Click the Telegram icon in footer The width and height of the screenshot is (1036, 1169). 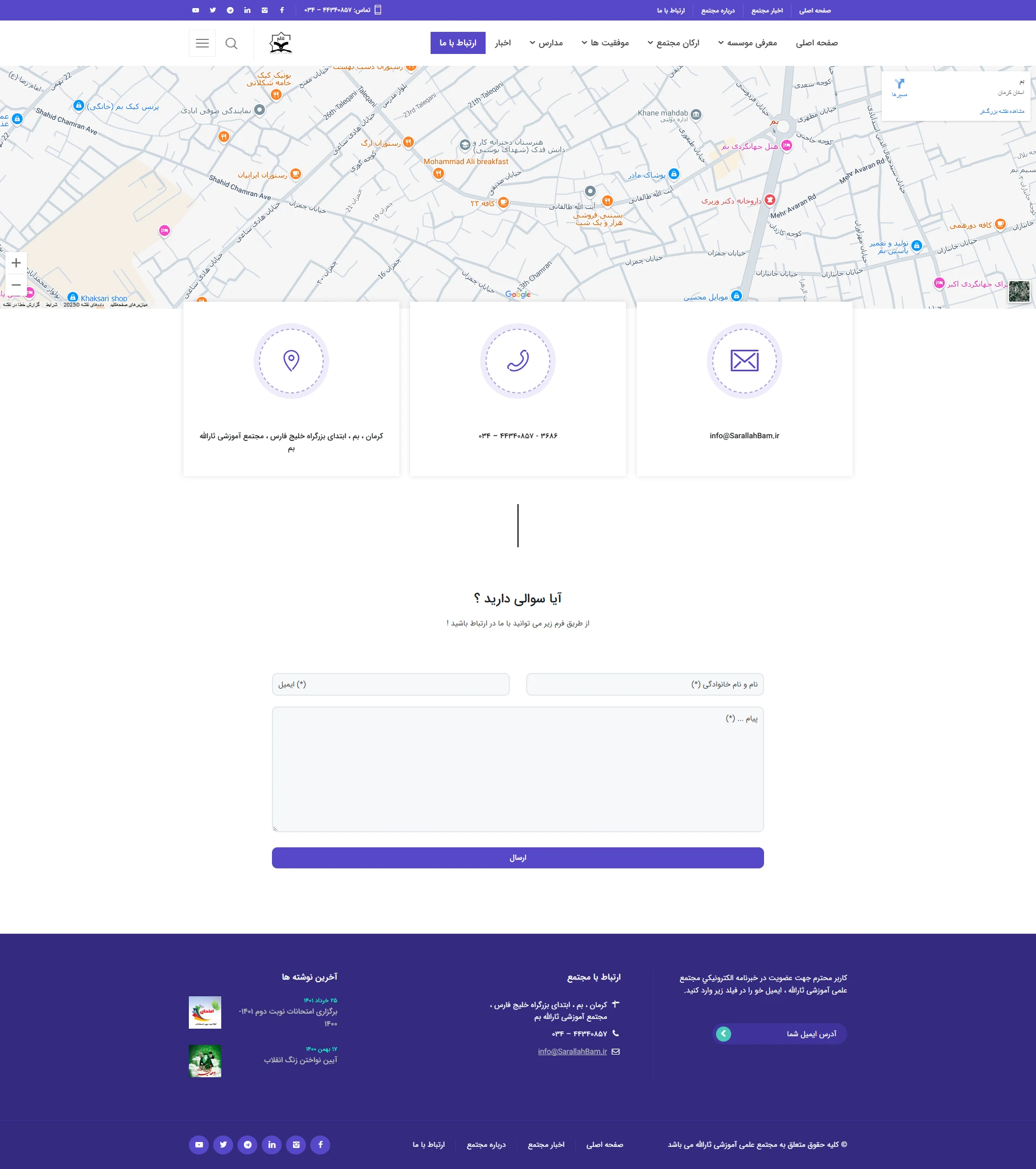[x=248, y=1144]
